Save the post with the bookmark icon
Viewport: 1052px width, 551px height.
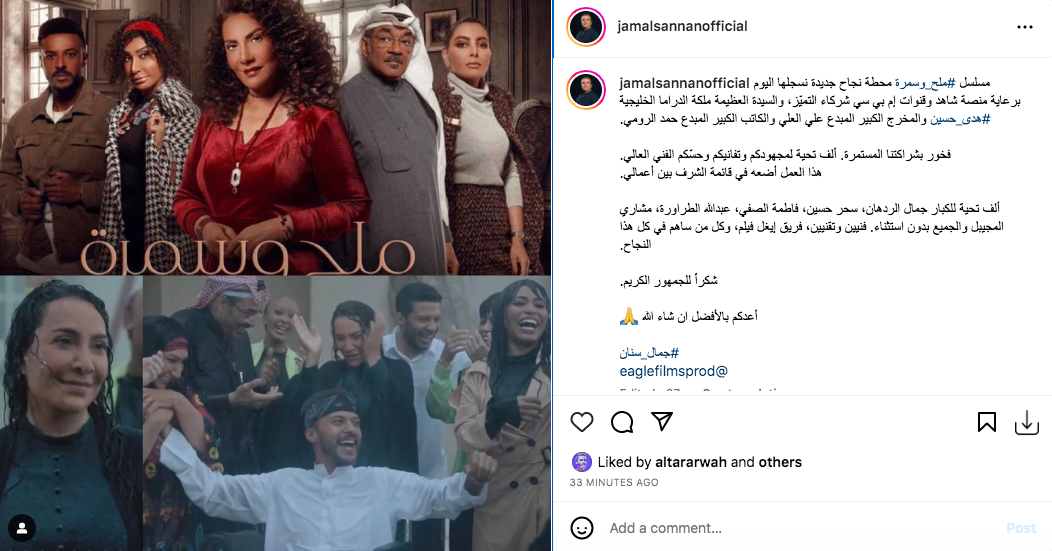(986, 421)
